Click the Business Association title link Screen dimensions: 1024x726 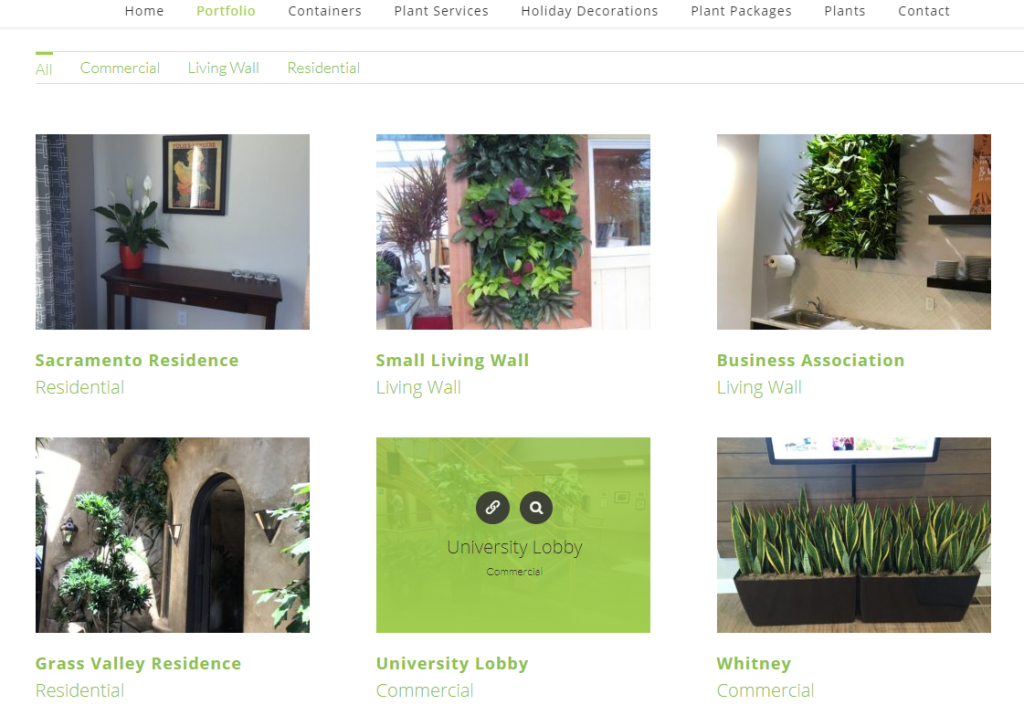point(810,360)
